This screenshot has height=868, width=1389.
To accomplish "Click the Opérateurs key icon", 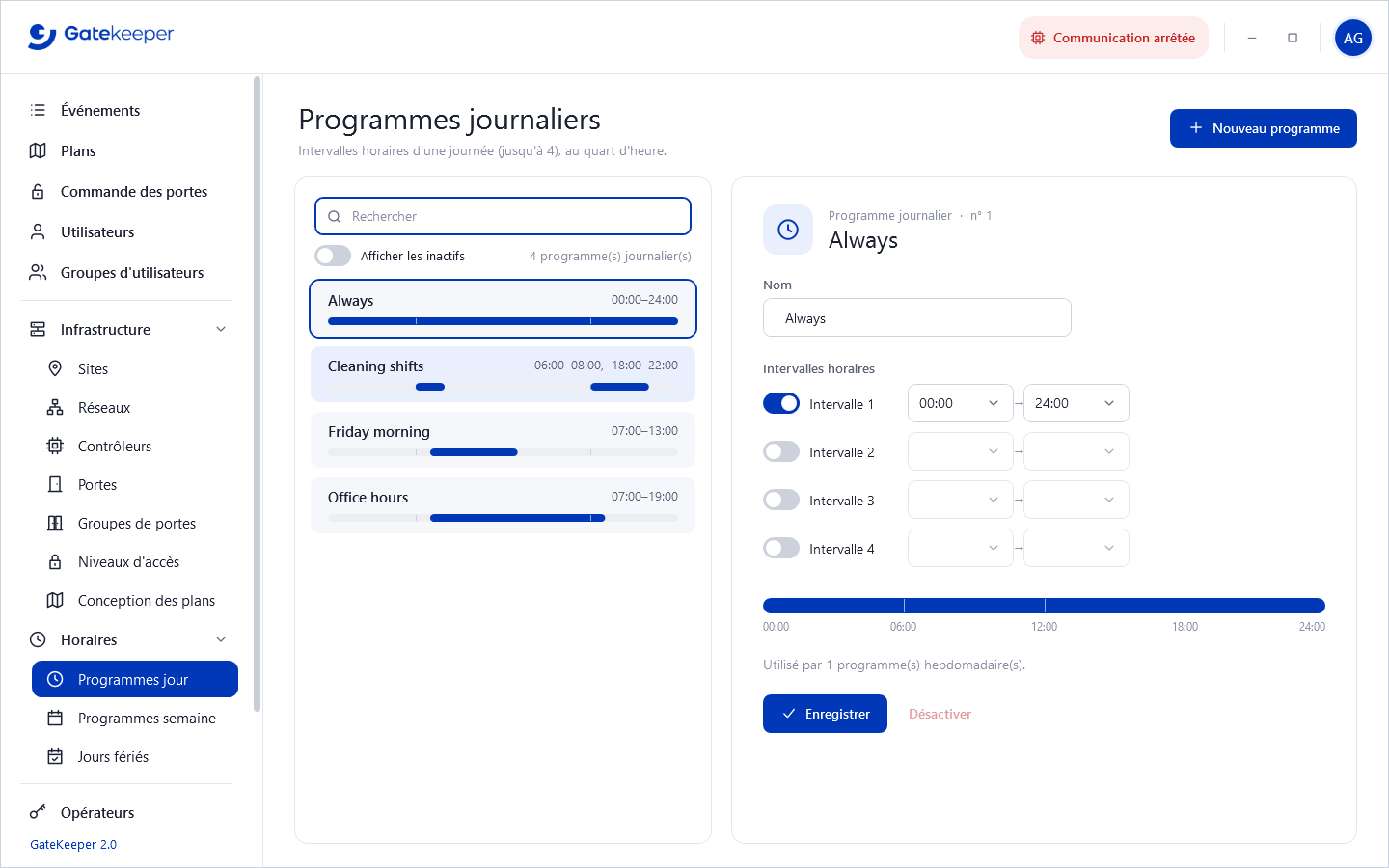I will point(38,812).
